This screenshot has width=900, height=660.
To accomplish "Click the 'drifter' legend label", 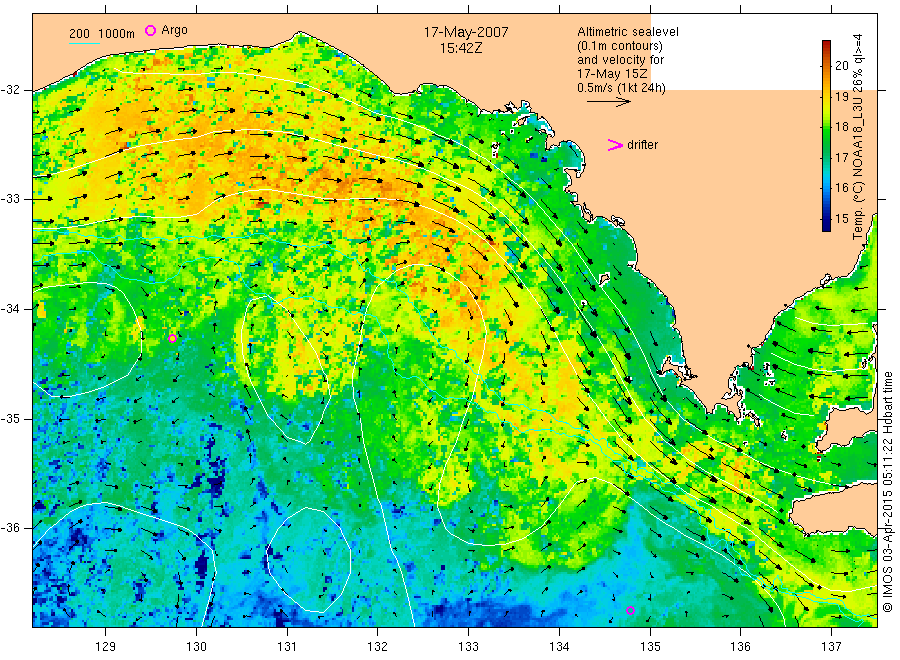I will point(642,145).
